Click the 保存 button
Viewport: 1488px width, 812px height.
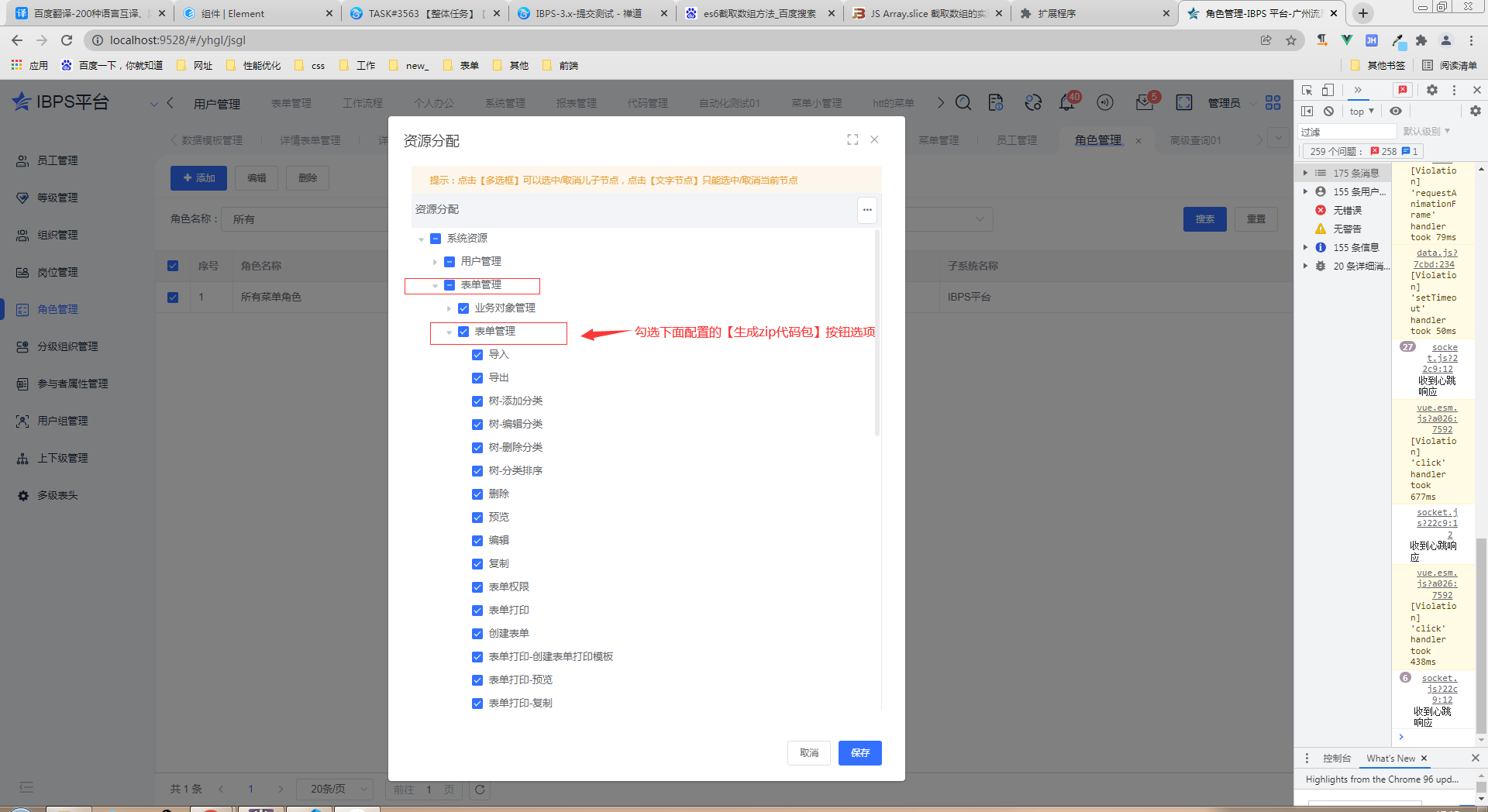coord(859,753)
